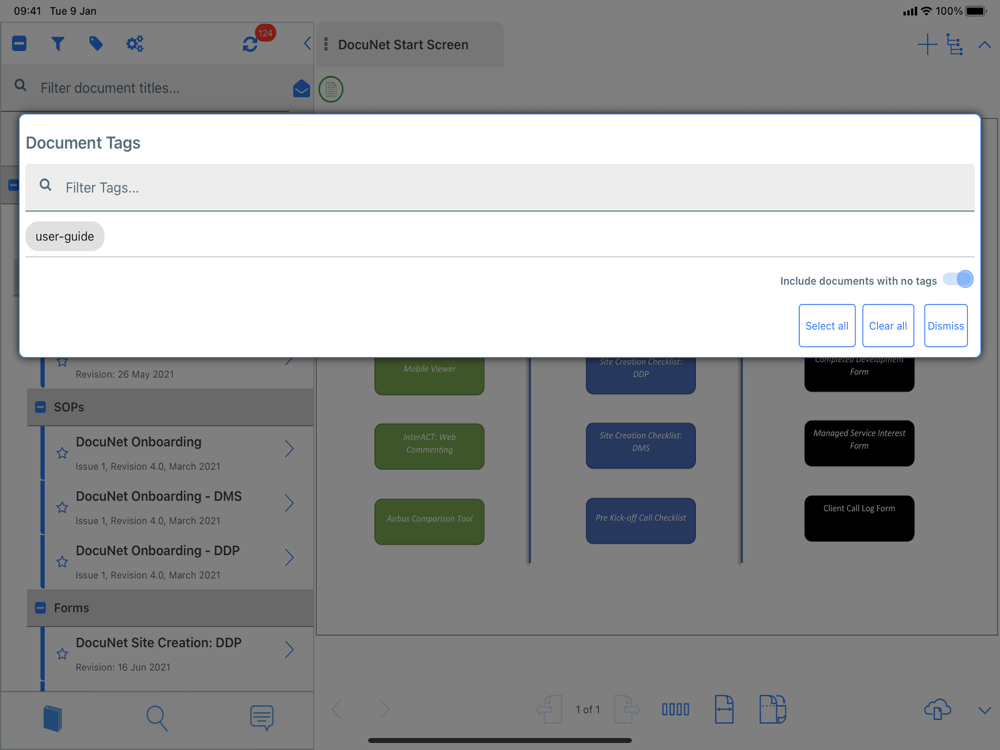This screenshot has height=750, width=1000.
Task: Go forward with the next arrow in bottom toolbar
Action: tap(384, 709)
